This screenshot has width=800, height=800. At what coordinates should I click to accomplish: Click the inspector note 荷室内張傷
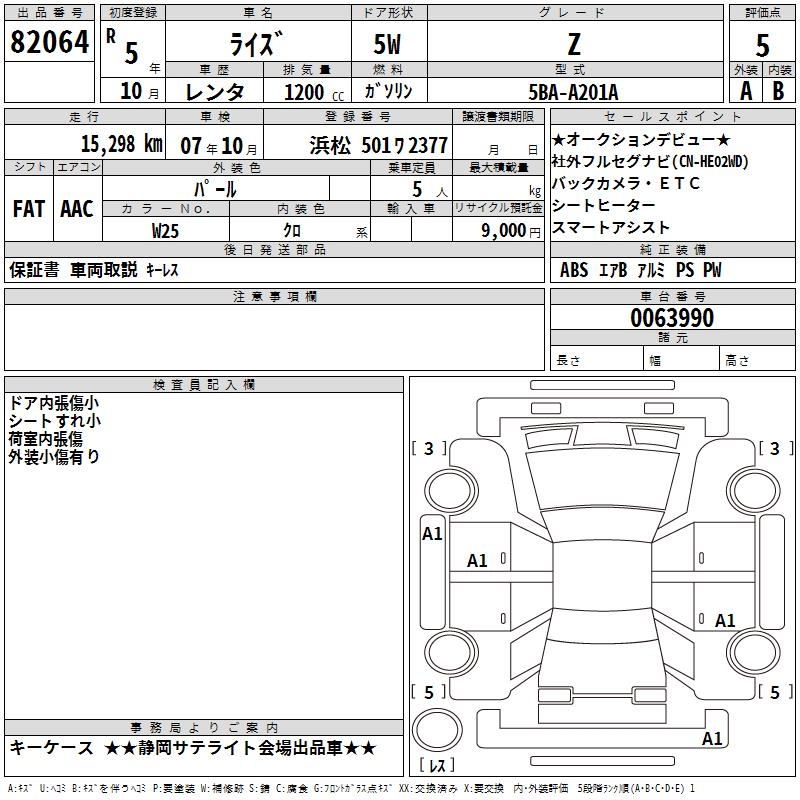click(45, 439)
